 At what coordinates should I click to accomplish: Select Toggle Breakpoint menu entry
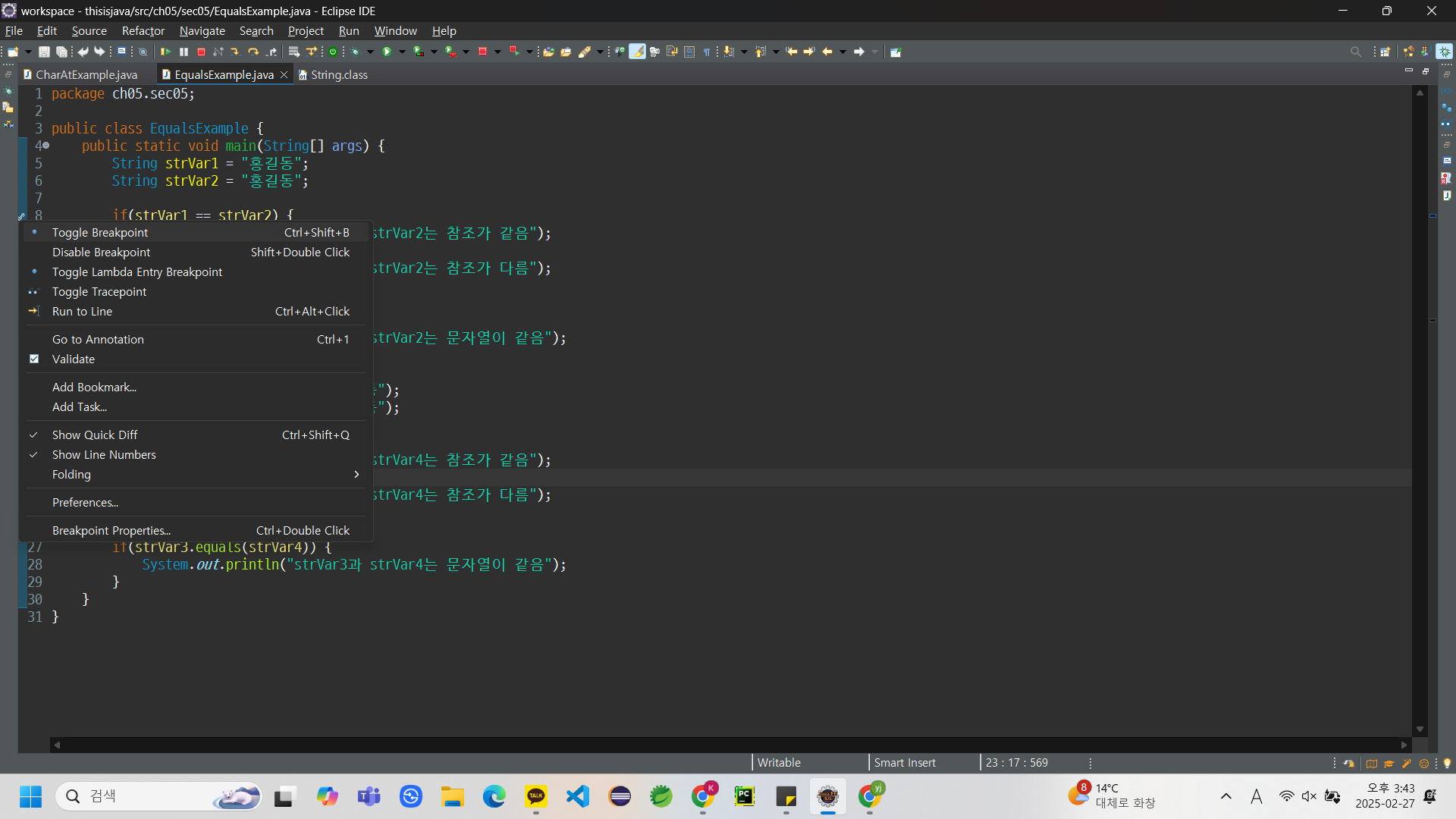[x=100, y=232]
